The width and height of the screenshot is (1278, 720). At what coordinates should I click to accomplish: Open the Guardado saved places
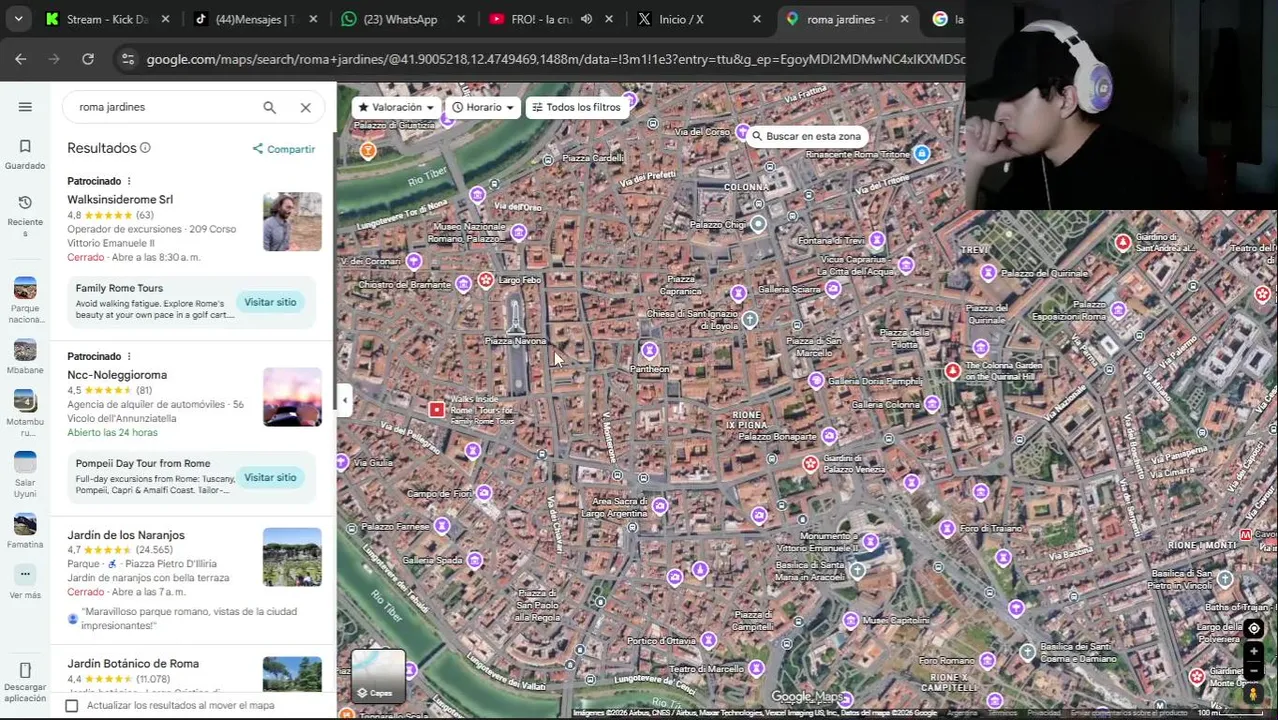25,154
